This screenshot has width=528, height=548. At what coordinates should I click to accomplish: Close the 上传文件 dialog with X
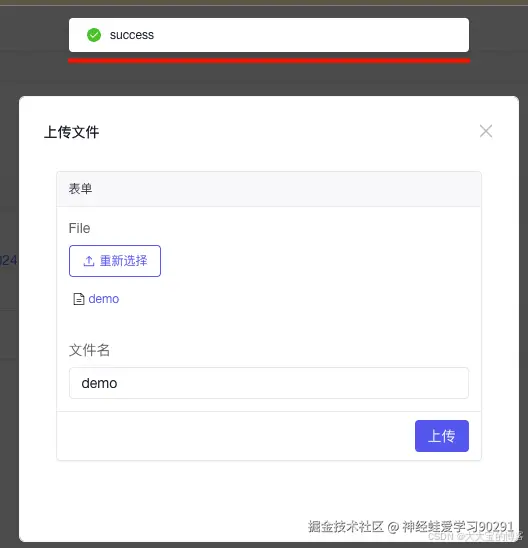click(486, 131)
